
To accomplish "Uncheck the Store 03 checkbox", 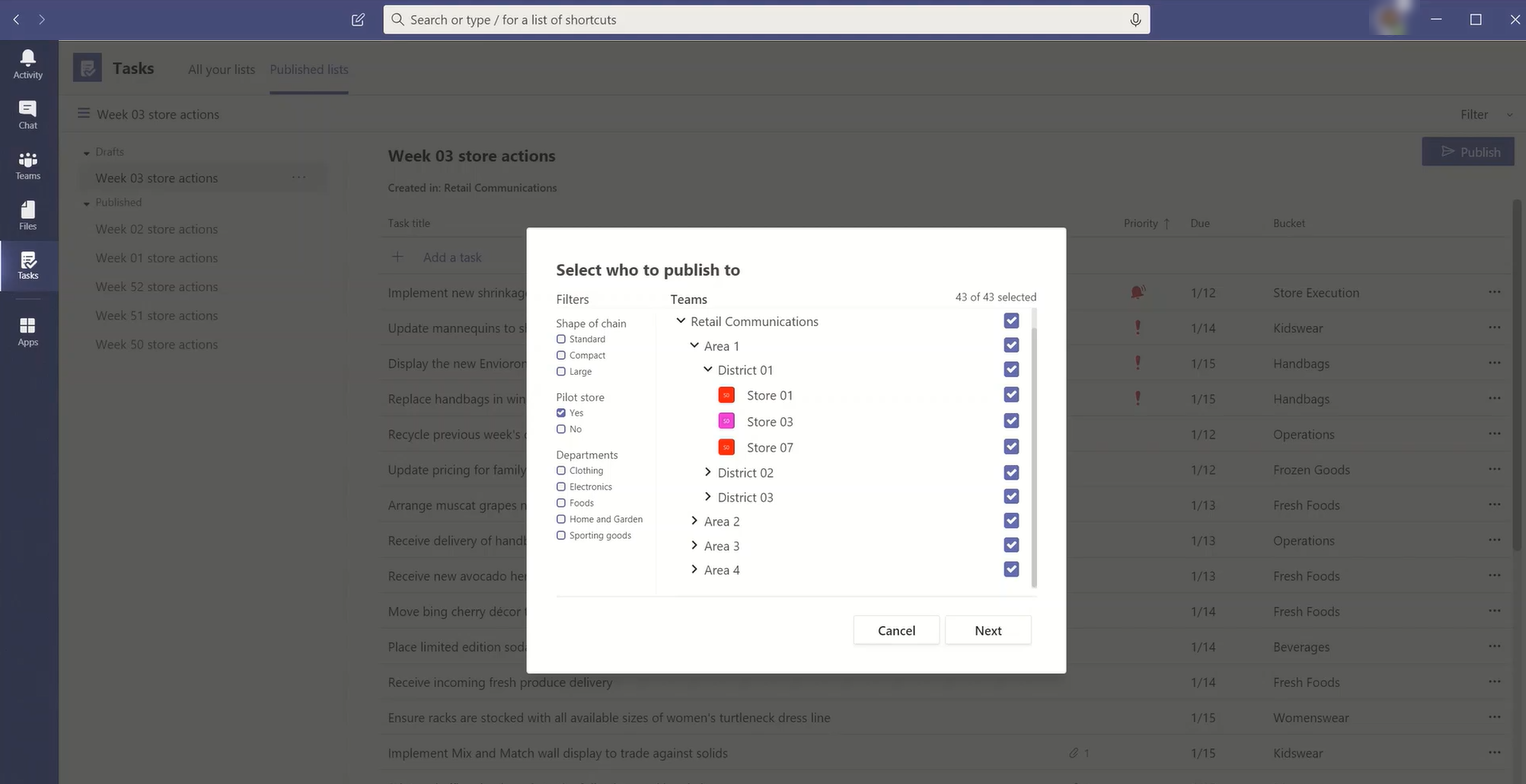I will point(1011,421).
